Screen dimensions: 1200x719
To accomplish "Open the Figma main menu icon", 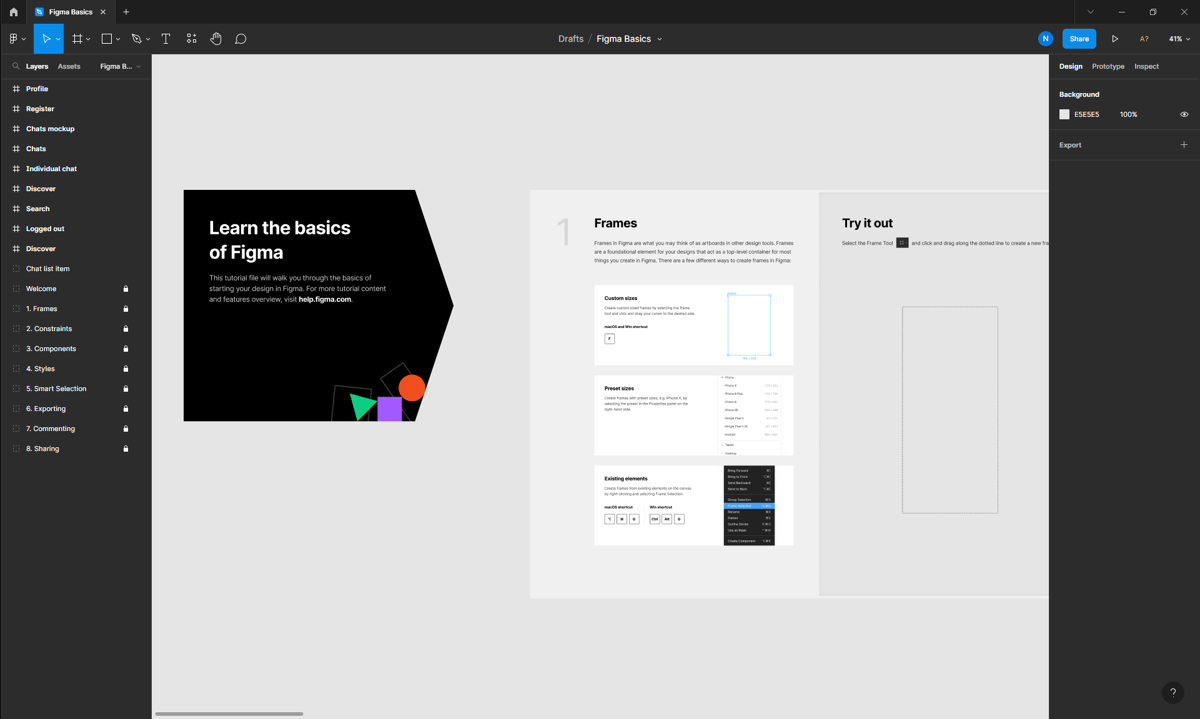I will [x=14, y=39].
